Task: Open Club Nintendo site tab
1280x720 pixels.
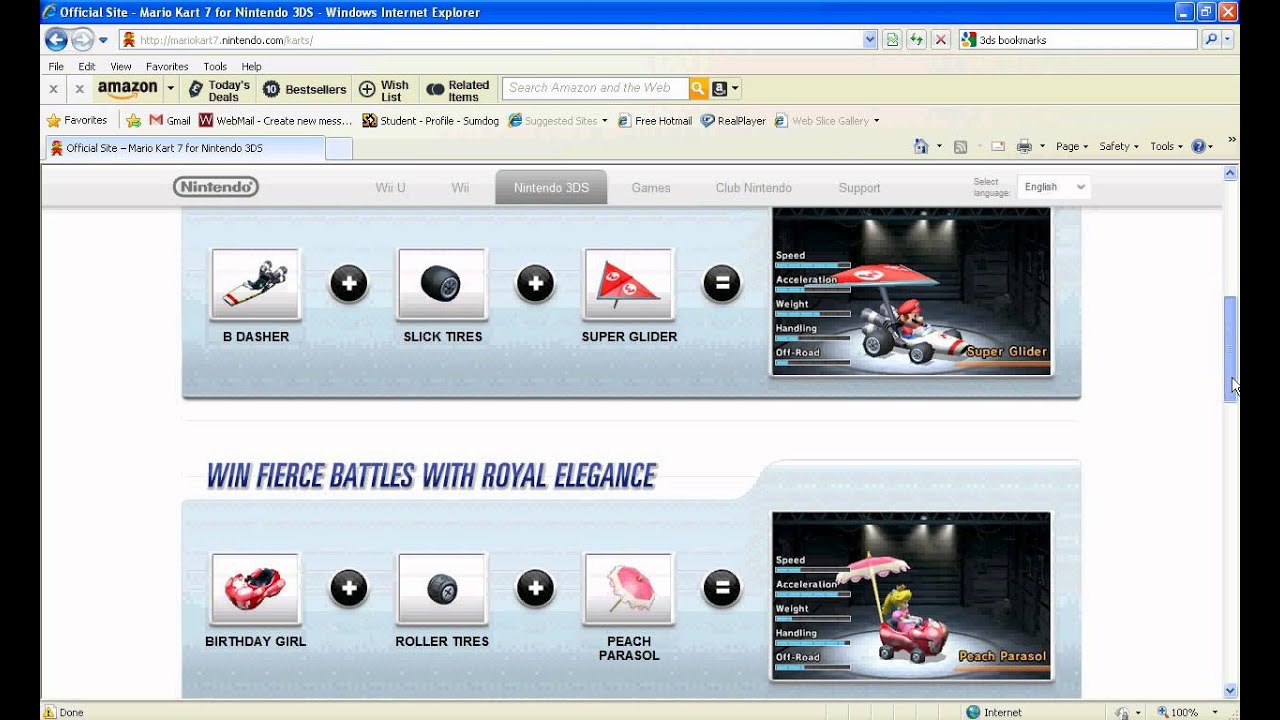Action: click(x=754, y=188)
